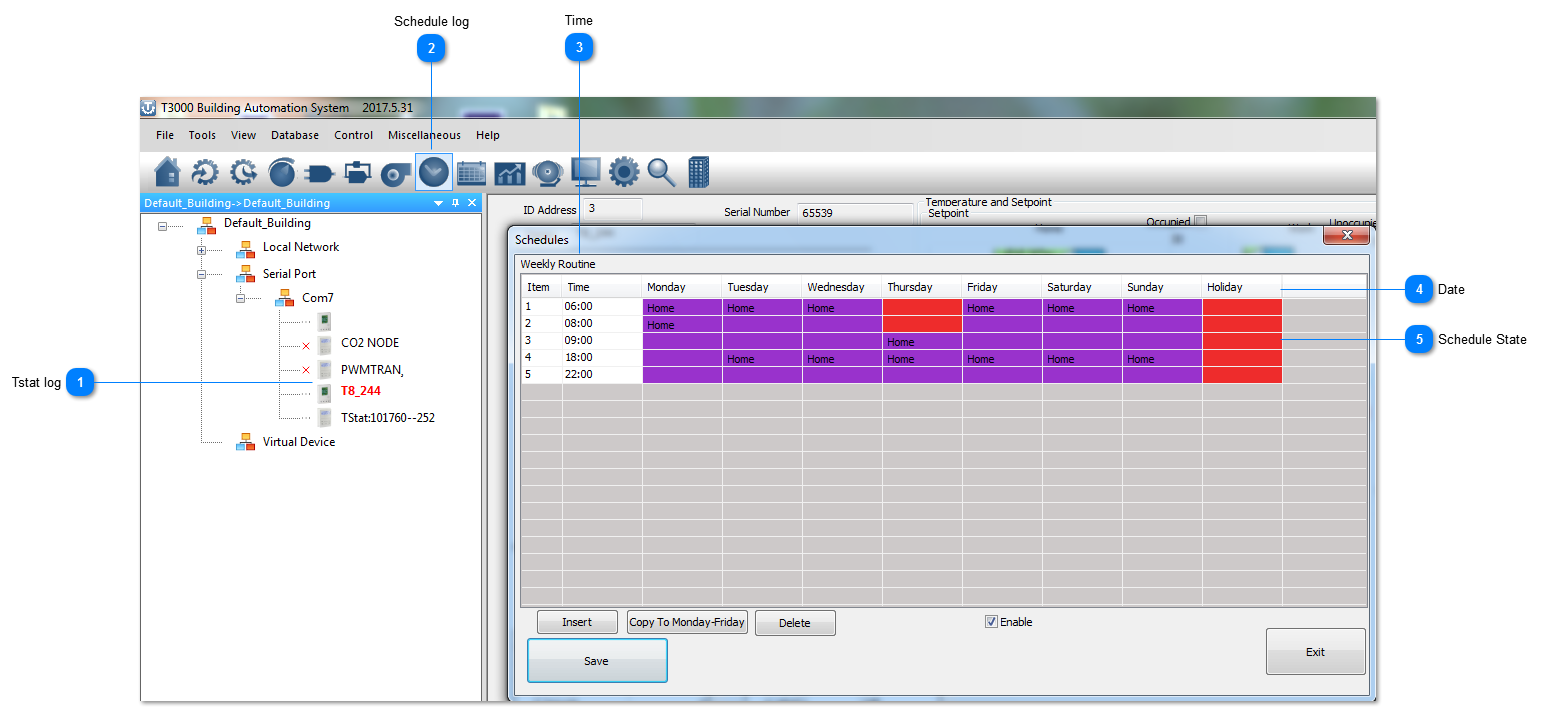Open the View menu
The width and height of the screenshot is (1543, 710).
click(x=243, y=135)
